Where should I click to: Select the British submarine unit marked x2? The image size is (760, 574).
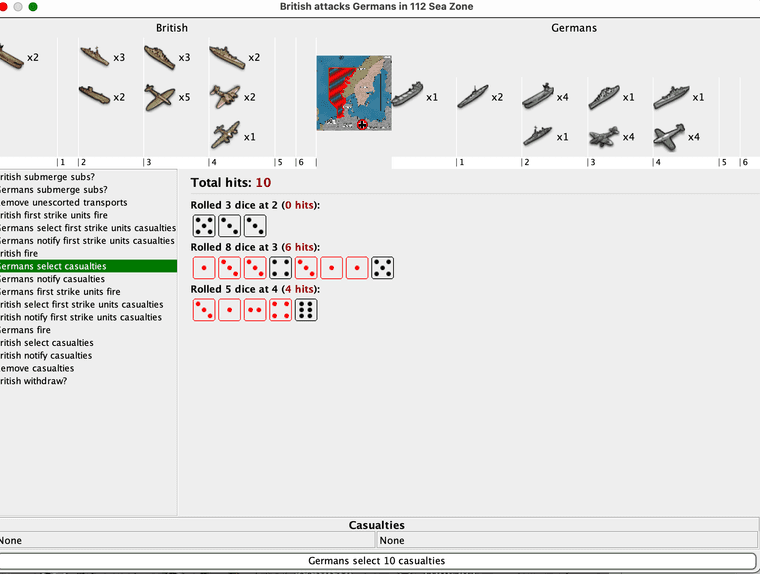pyautogui.click(x=94, y=97)
